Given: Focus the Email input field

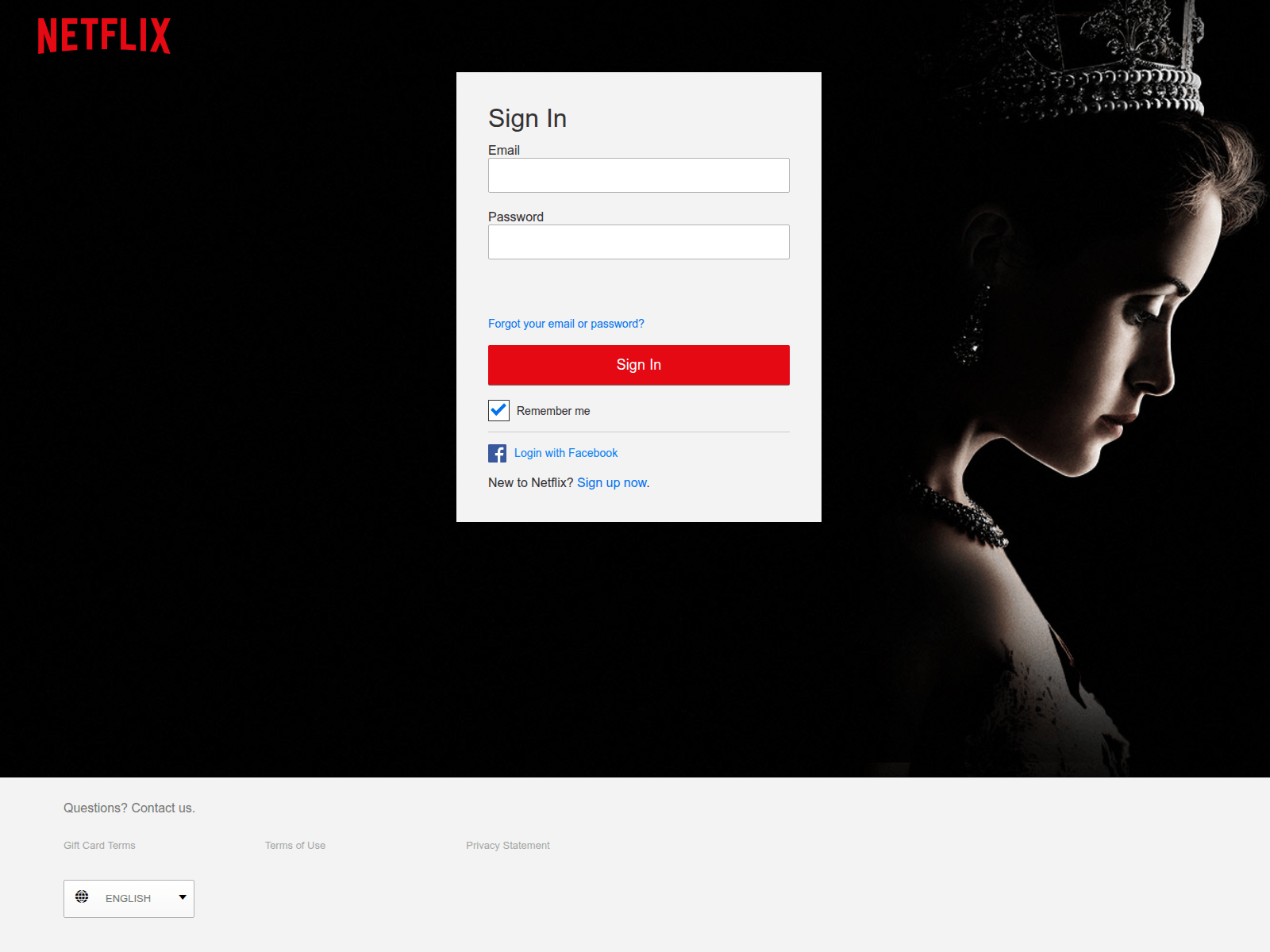Looking at the screenshot, I should pyautogui.click(x=639, y=175).
